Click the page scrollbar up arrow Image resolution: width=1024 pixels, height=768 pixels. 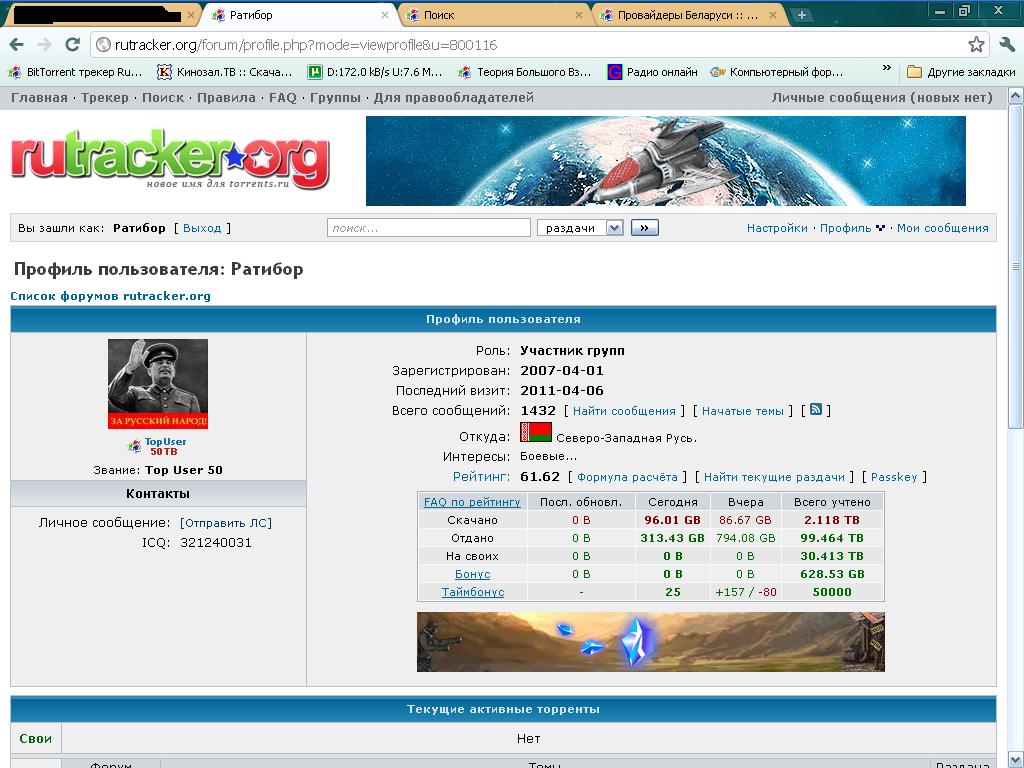coord(1016,97)
